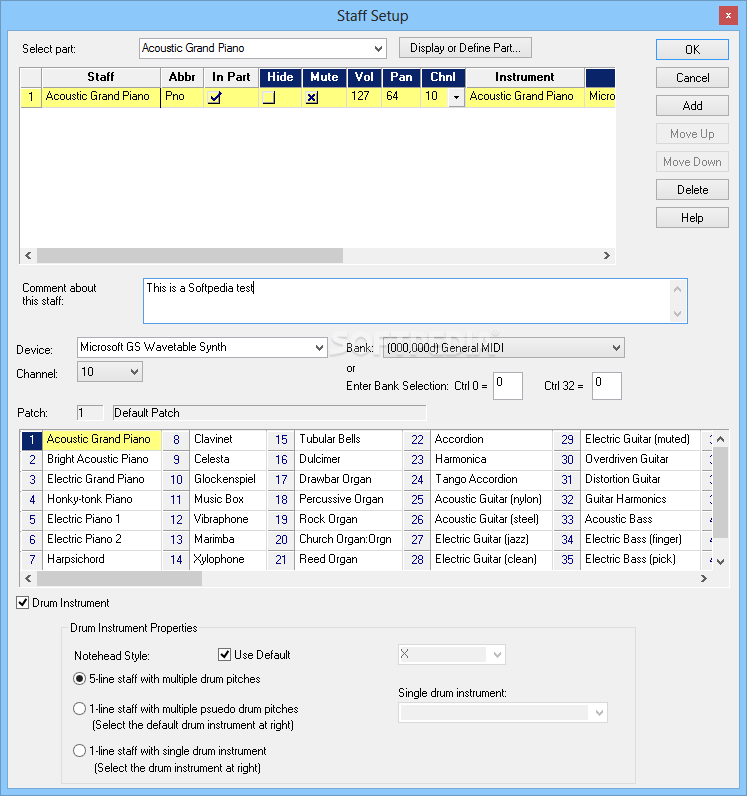Click patch list scroll right arrow
747x796 pixels.
[x=703, y=579]
